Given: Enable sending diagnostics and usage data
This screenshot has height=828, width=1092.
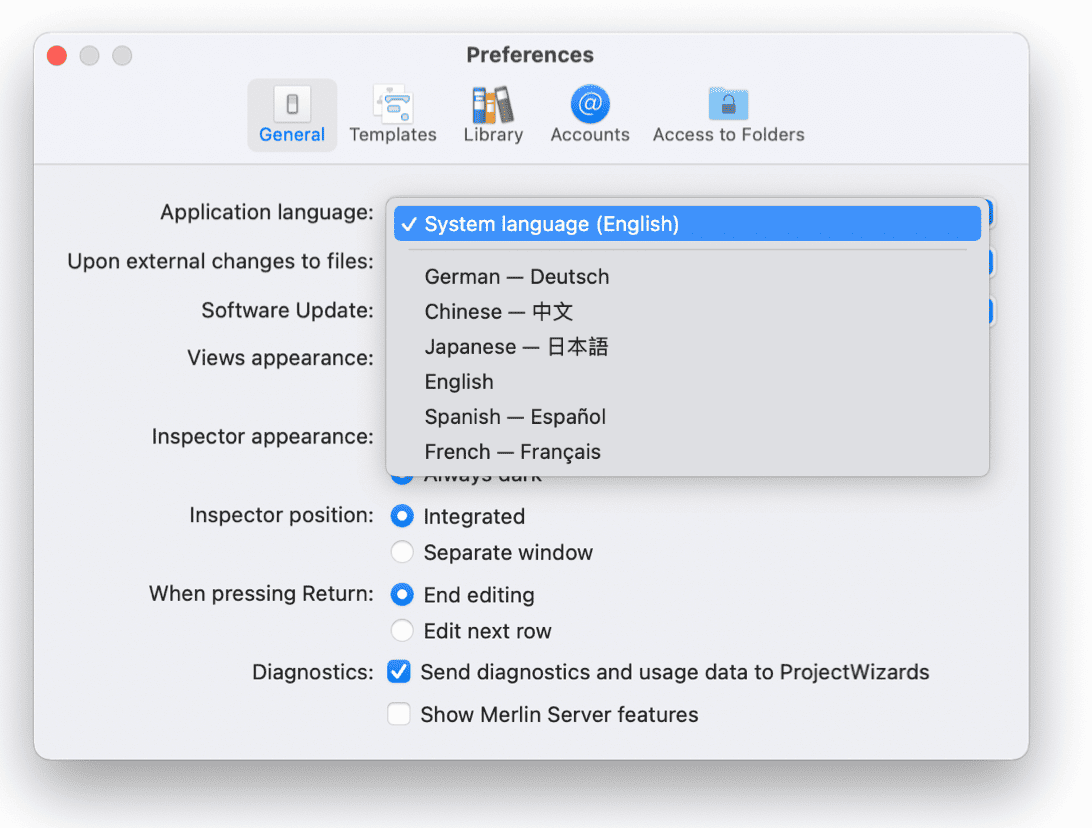Looking at the screenshot, I should [399, 672].
